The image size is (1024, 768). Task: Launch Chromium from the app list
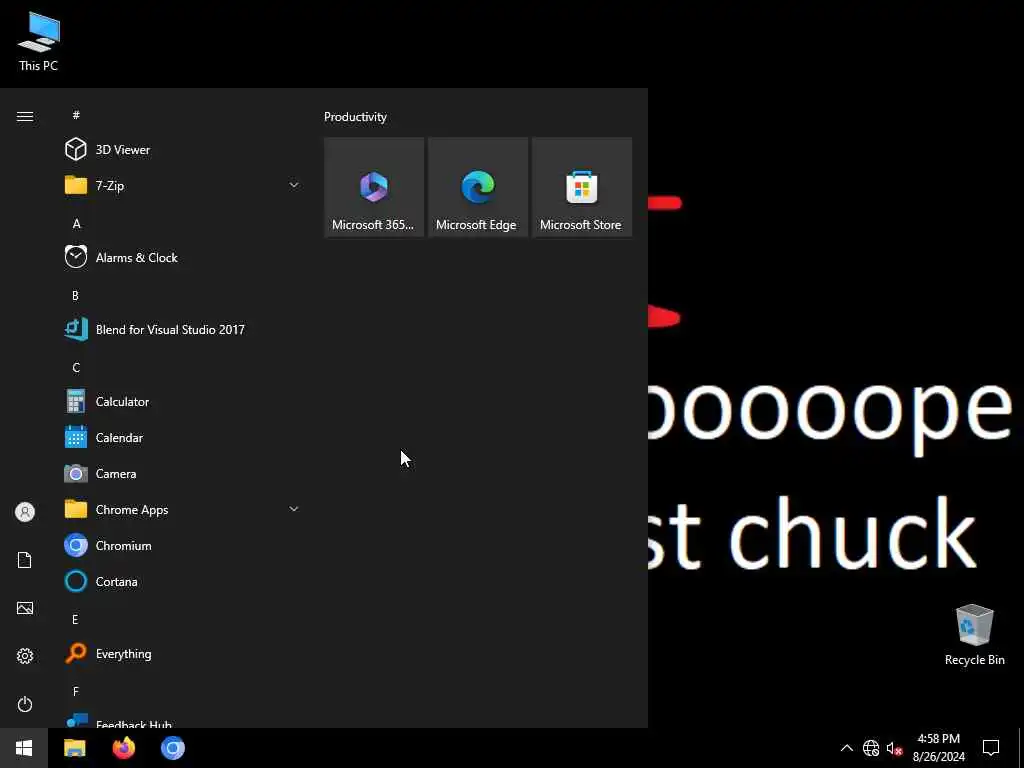click(182, 545)
